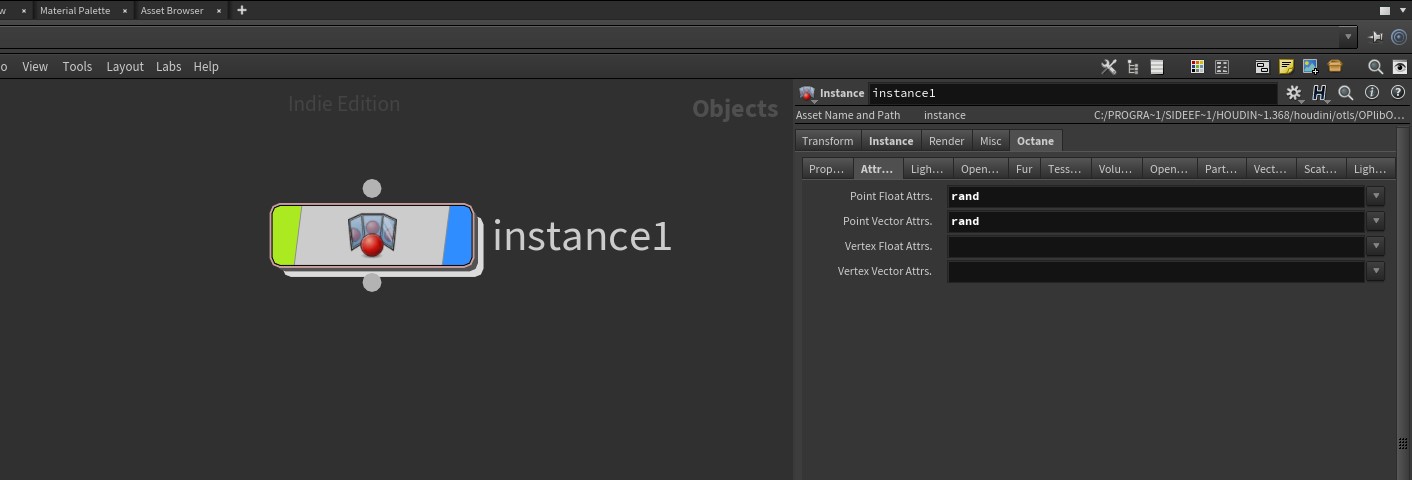Click the Point Vector Attrs text field
The height and width of the screenshot is (480, 1412).
(x=1155, y=221)
